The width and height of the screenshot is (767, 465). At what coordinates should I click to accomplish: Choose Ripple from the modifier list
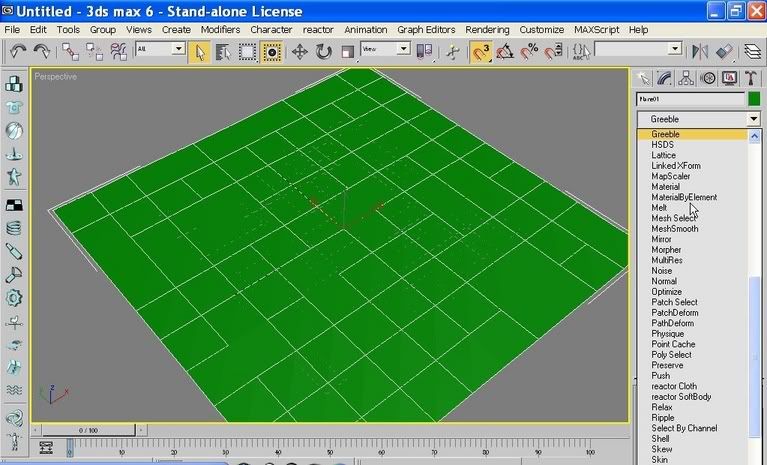click(663, 418)
